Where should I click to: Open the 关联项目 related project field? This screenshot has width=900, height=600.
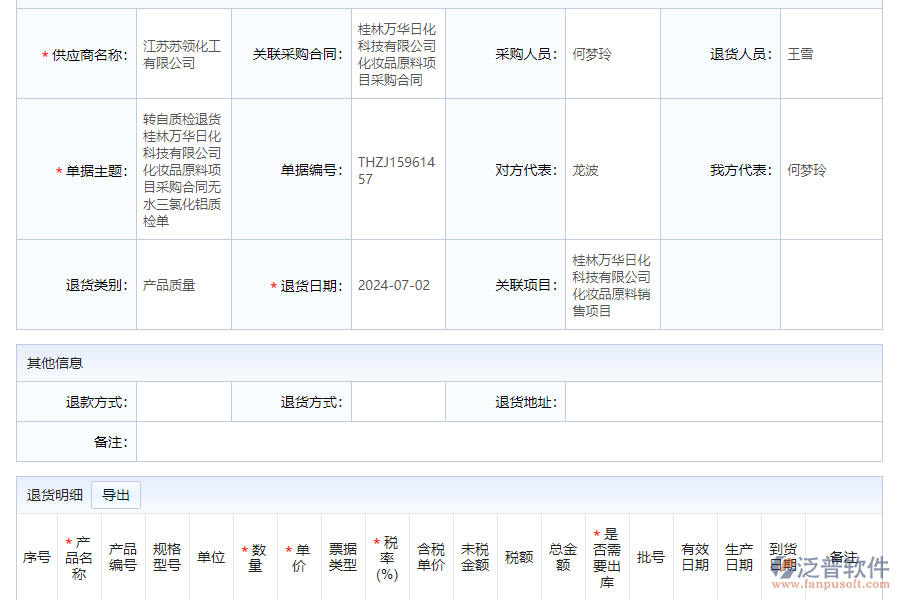[x=613, y=283]
